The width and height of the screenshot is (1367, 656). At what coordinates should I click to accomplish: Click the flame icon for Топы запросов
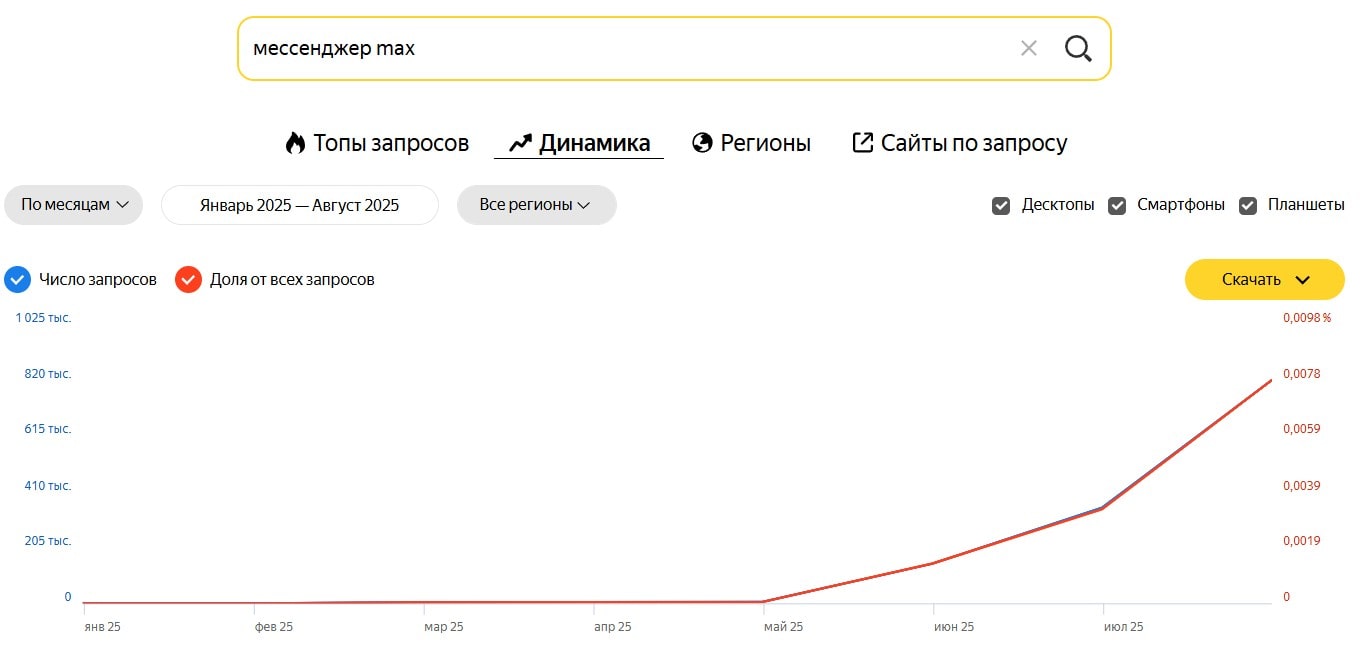click(295, 143)
